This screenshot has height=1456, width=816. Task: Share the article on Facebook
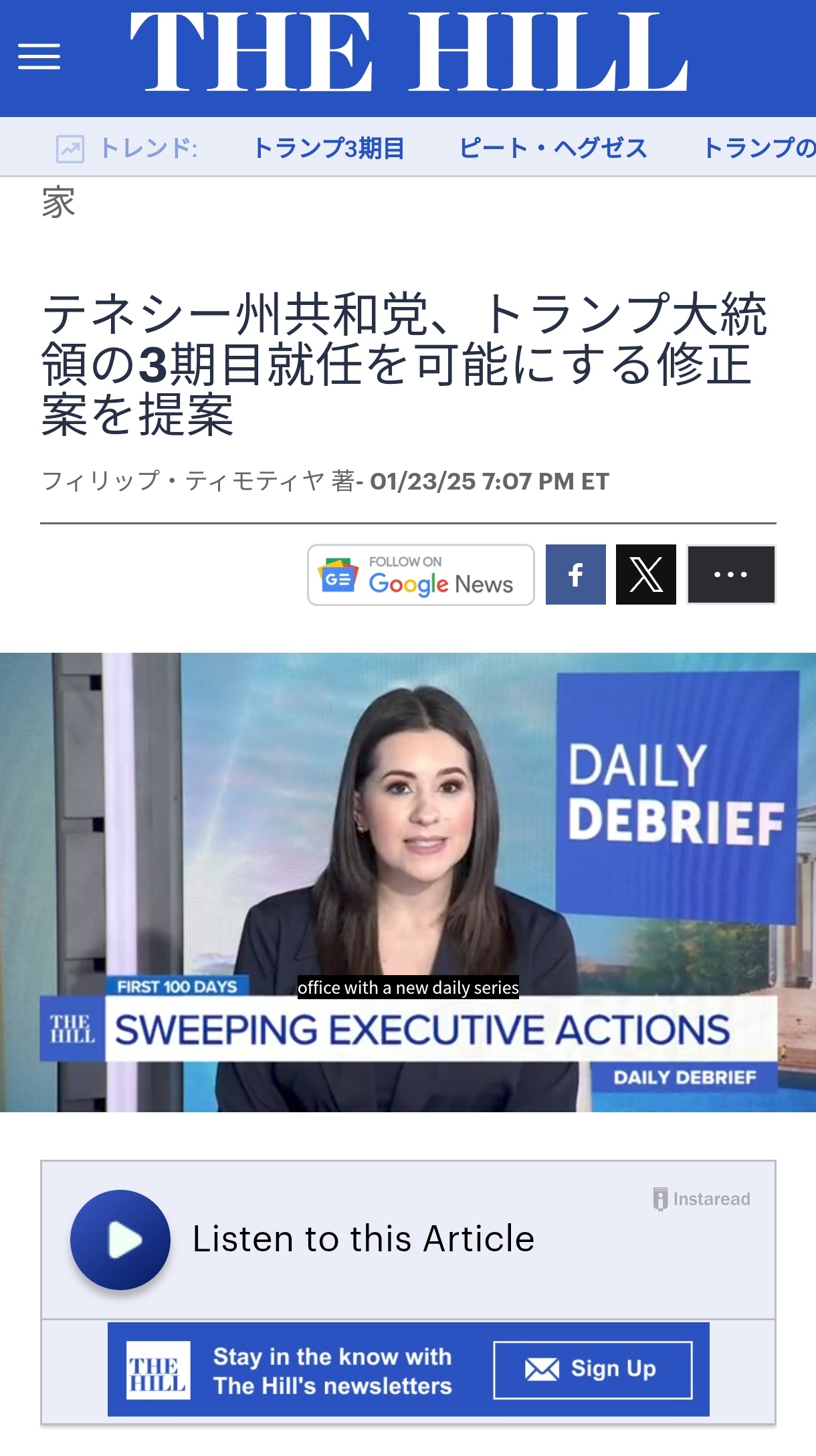[575, 575]
